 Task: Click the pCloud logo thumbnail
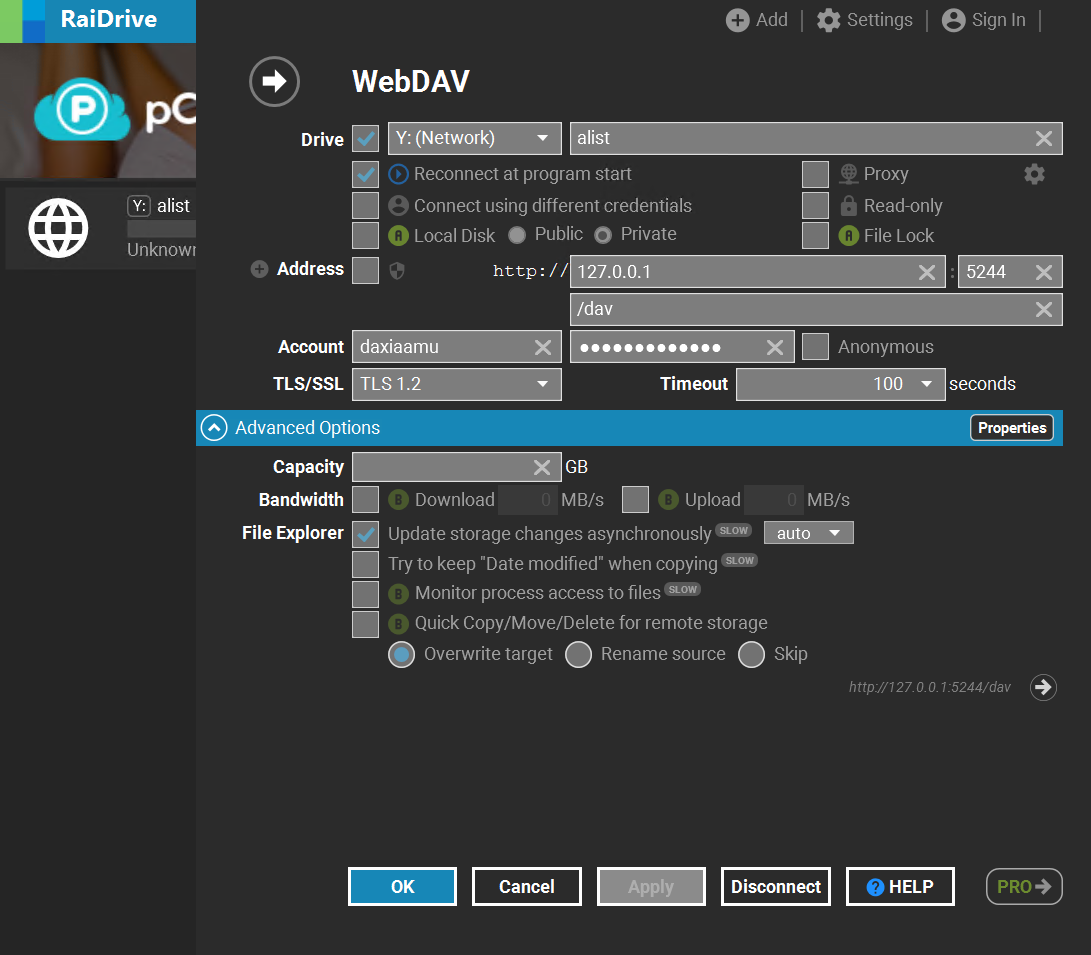point(98,110)
